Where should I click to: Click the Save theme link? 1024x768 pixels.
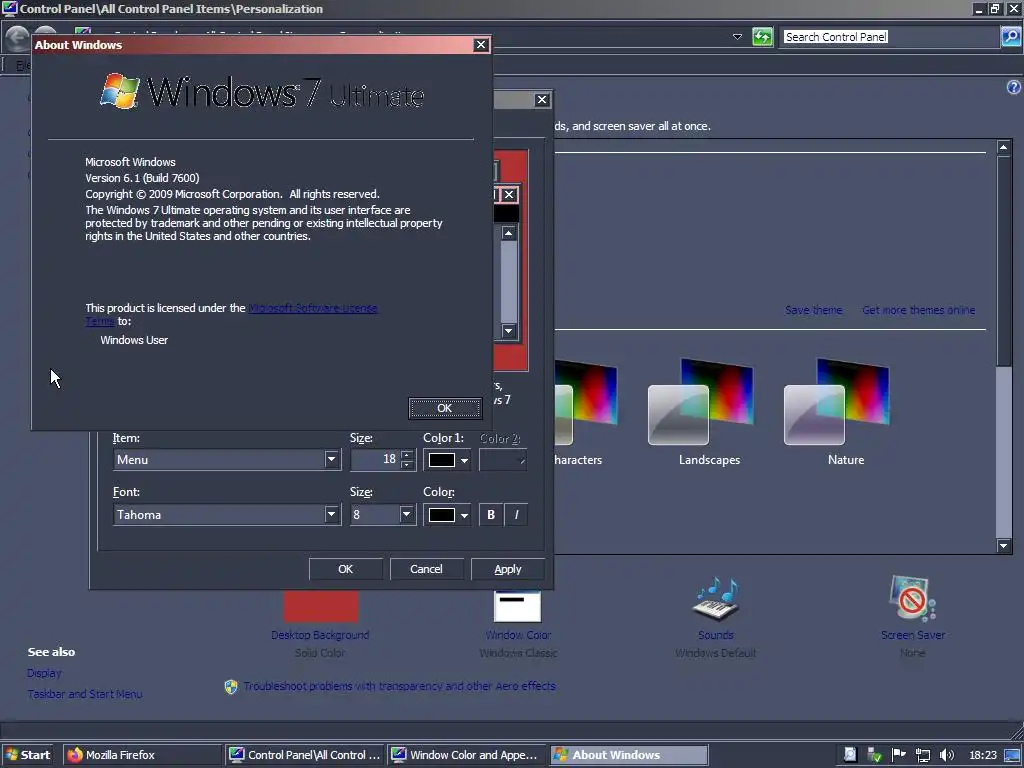[814, 310]
